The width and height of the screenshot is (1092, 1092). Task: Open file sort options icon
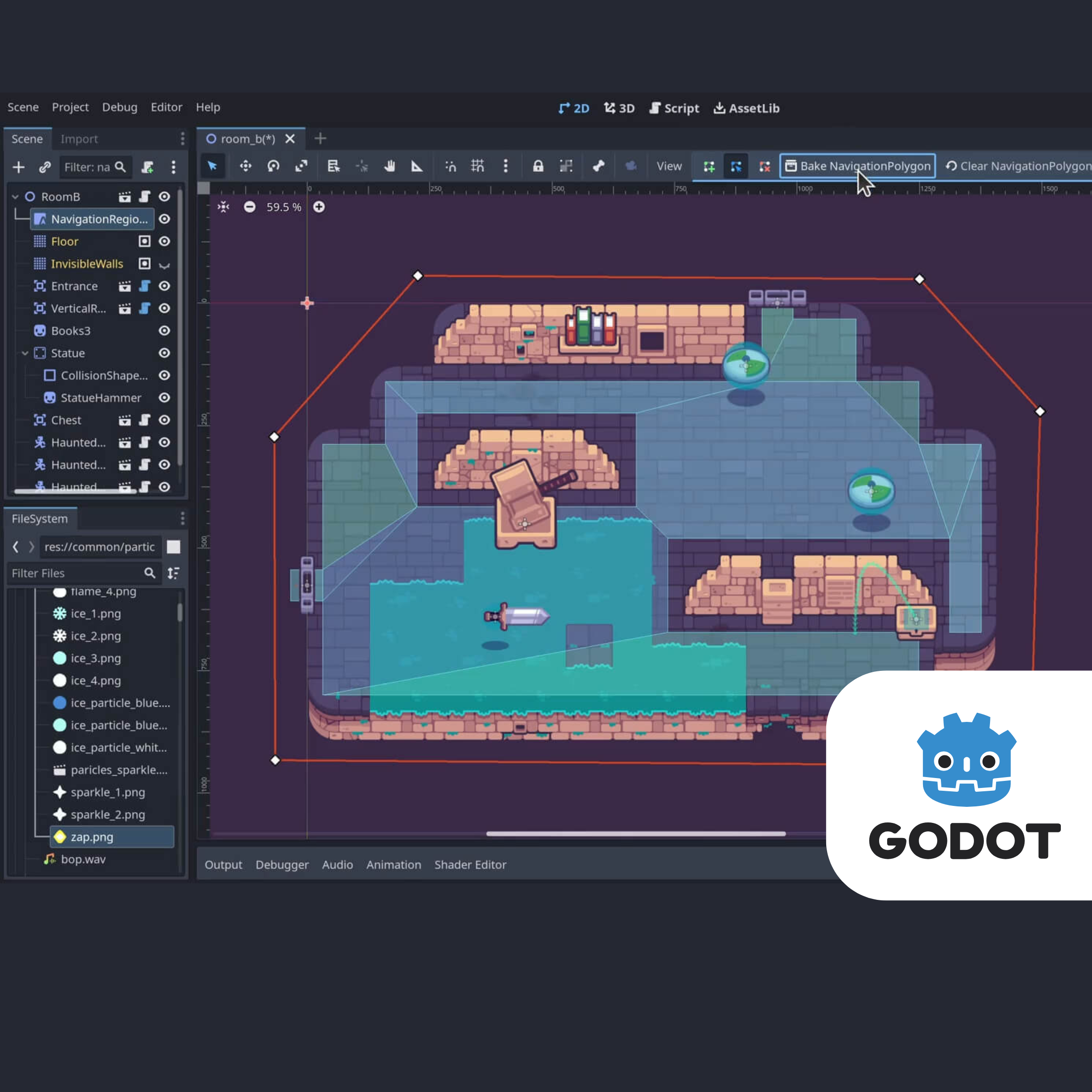[x=174, y=573]
